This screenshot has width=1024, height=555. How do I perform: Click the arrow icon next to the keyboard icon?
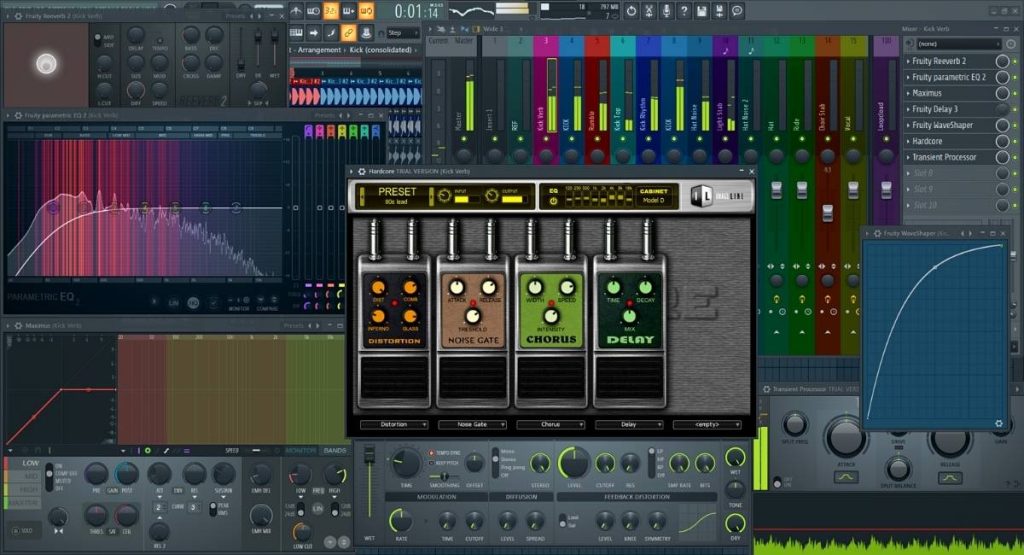pyautogui.click(x=314, y=33)
